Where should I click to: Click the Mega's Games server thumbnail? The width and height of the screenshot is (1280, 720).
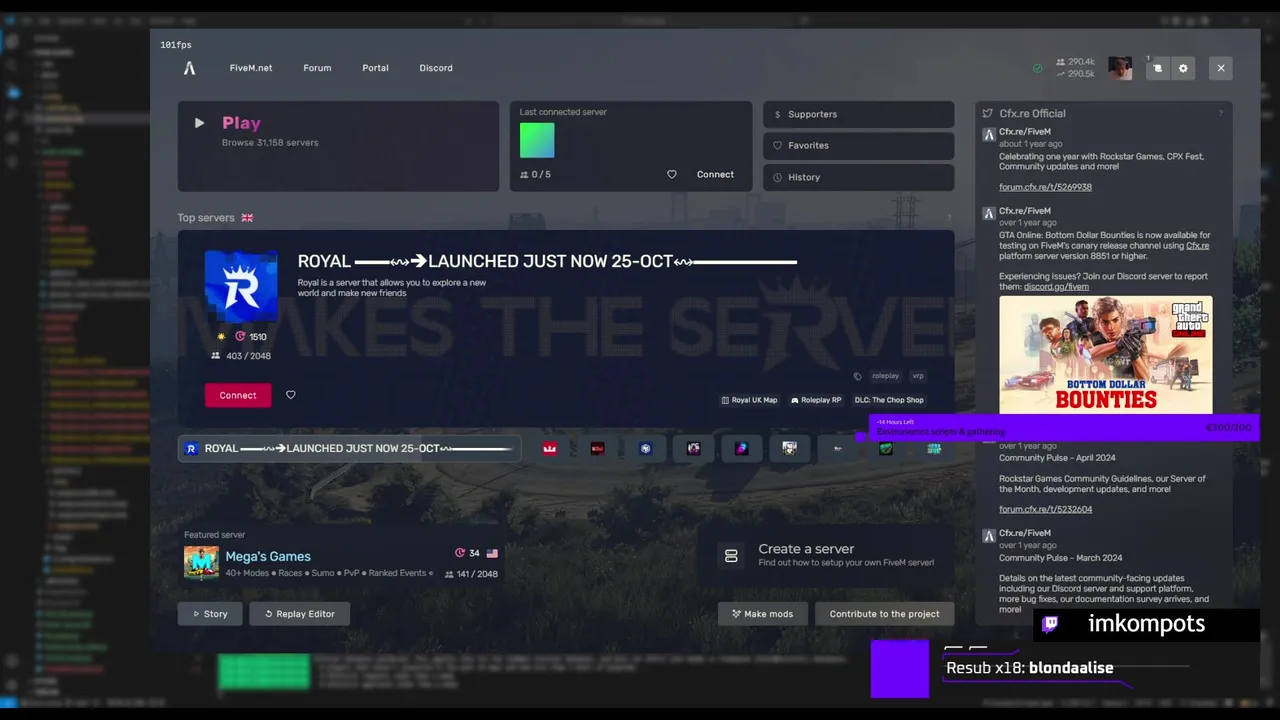point(201,562)
